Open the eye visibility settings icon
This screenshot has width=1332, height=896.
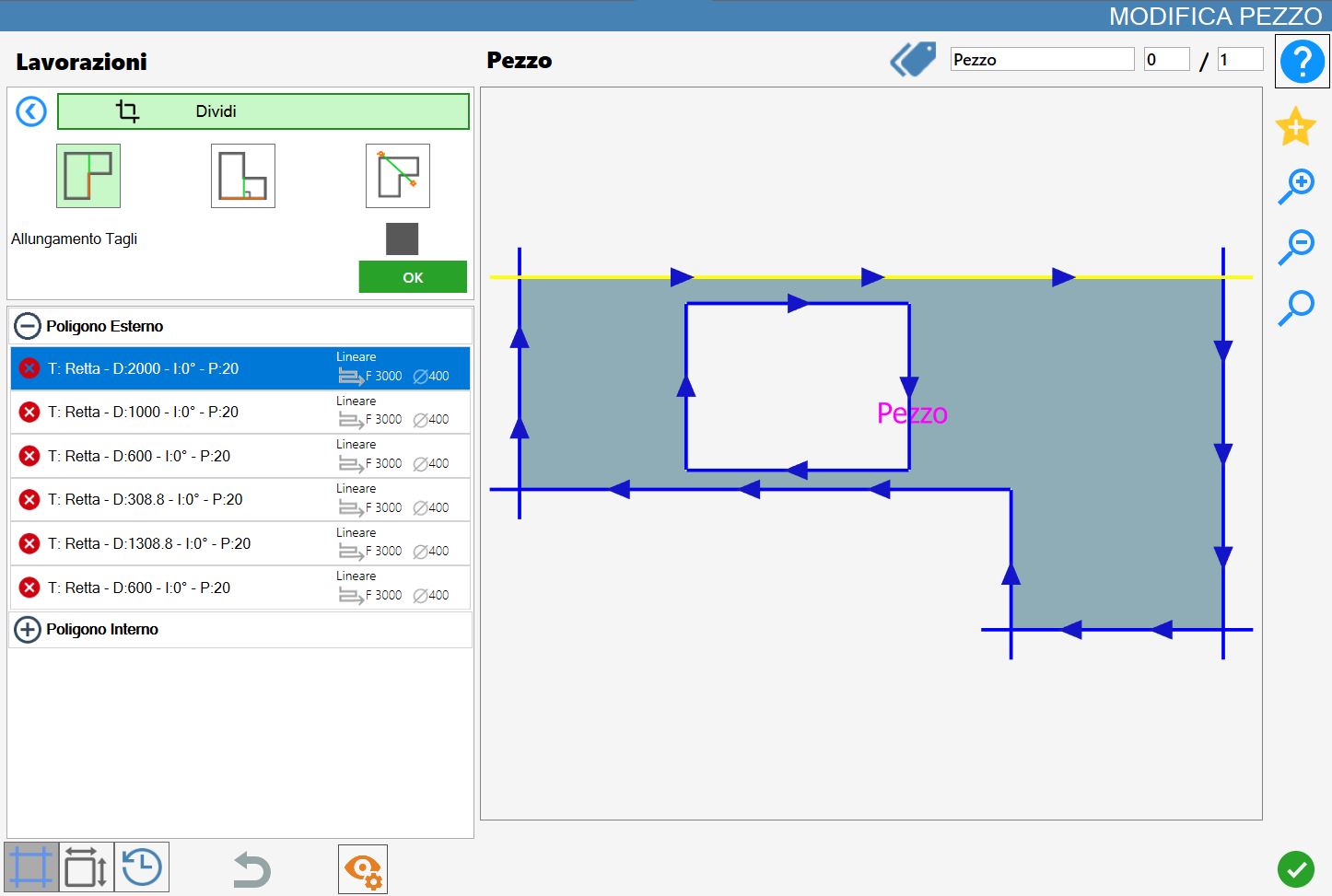tap(363, 869)
